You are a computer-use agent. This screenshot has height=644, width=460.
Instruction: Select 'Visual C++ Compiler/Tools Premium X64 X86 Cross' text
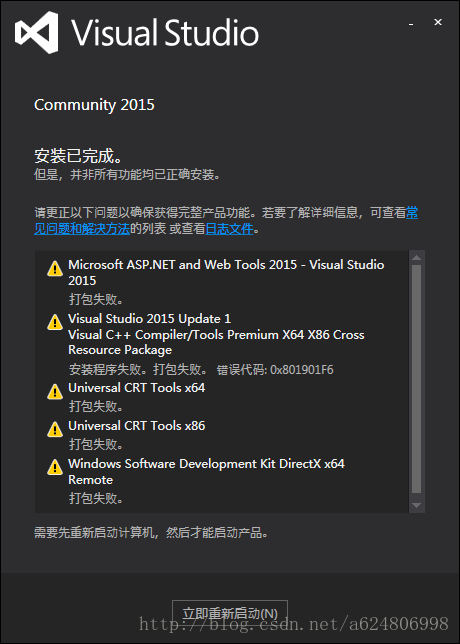216,335
